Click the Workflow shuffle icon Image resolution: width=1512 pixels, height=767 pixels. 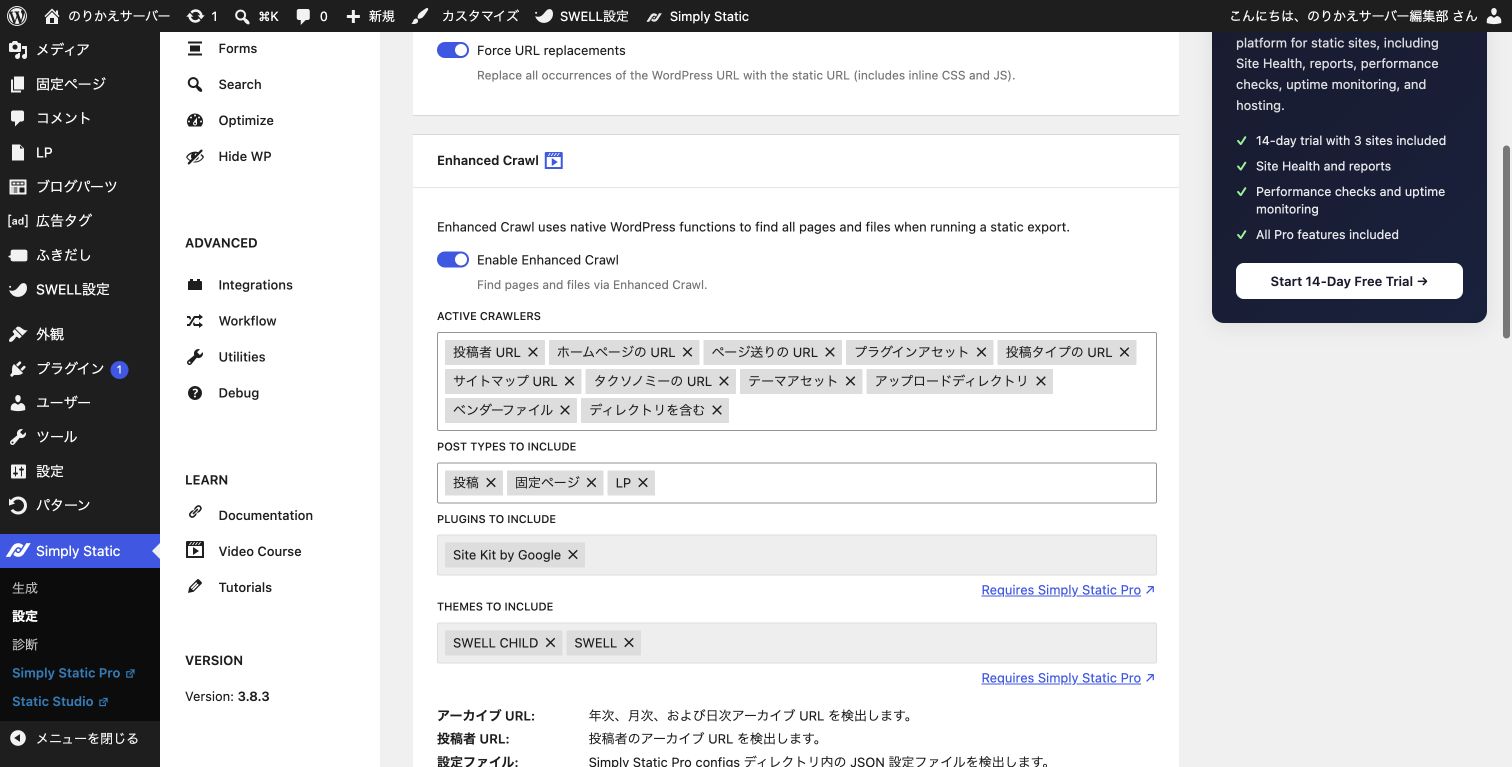coord(195,321)
